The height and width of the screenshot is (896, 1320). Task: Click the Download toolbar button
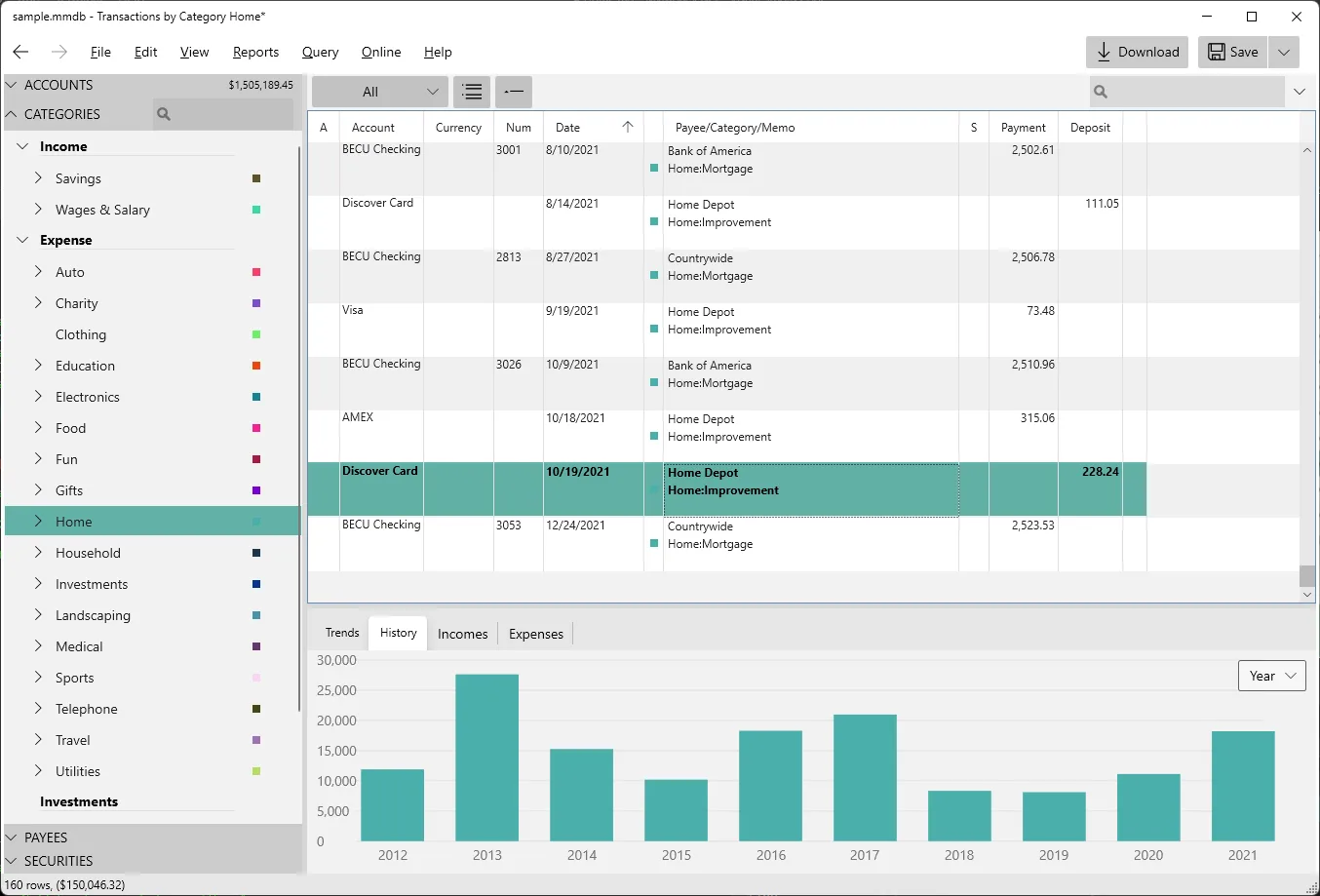(1137, 52)
